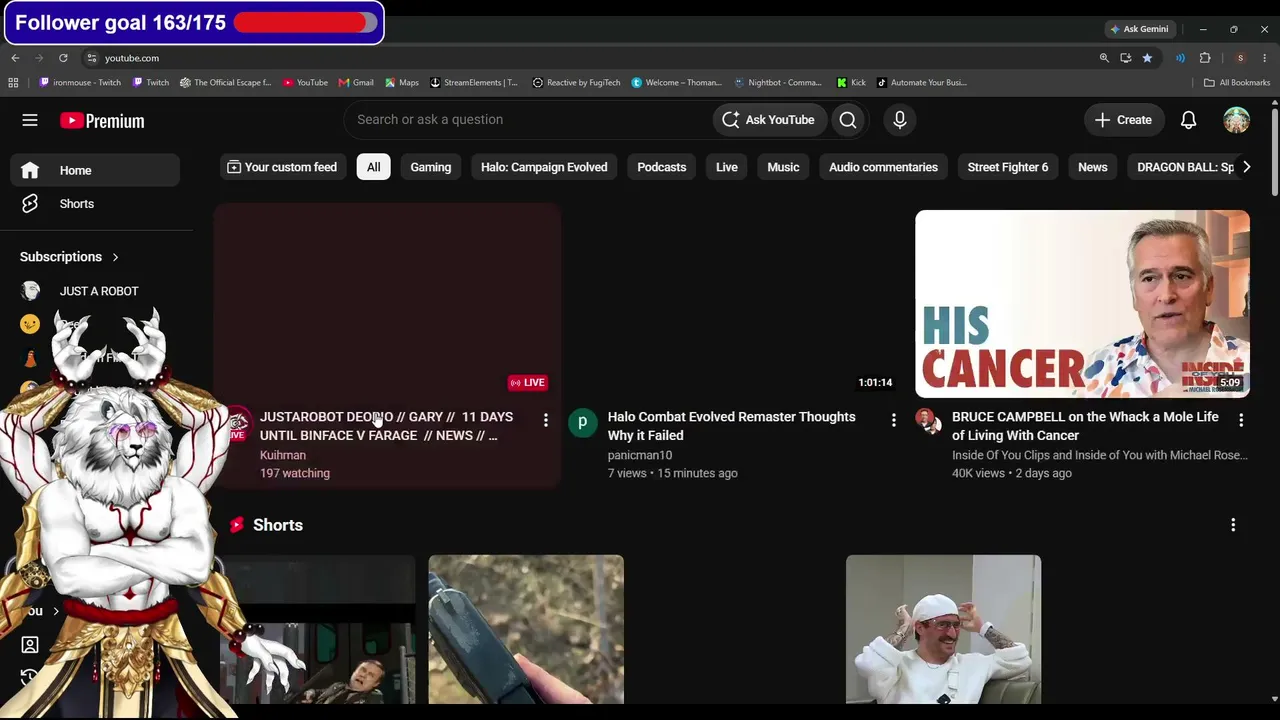Open the StreamElements bookmark

(x=474, y=83)
